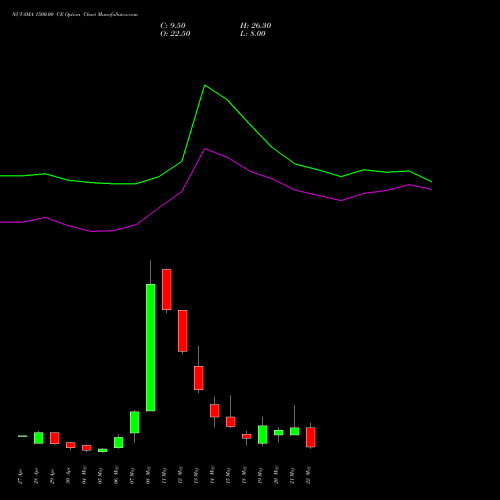Select the red candlestick for 12 May

[x=183, y=331]
